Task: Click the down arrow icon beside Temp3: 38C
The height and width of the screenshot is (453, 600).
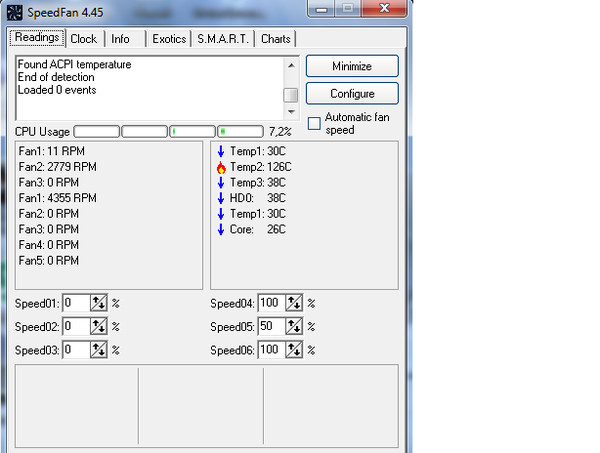Action: pyautogui.click(x=221, y=183)
